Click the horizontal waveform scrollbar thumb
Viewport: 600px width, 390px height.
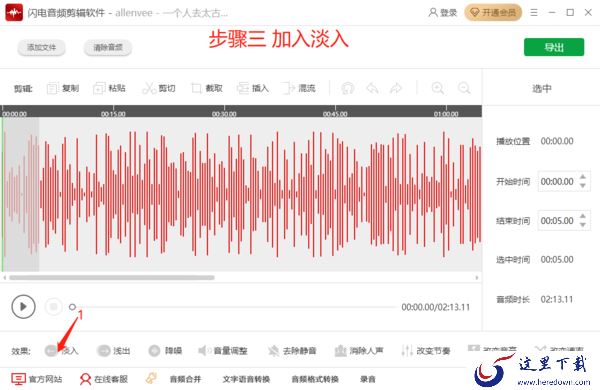pyautogui.click(x=112, y=277)
